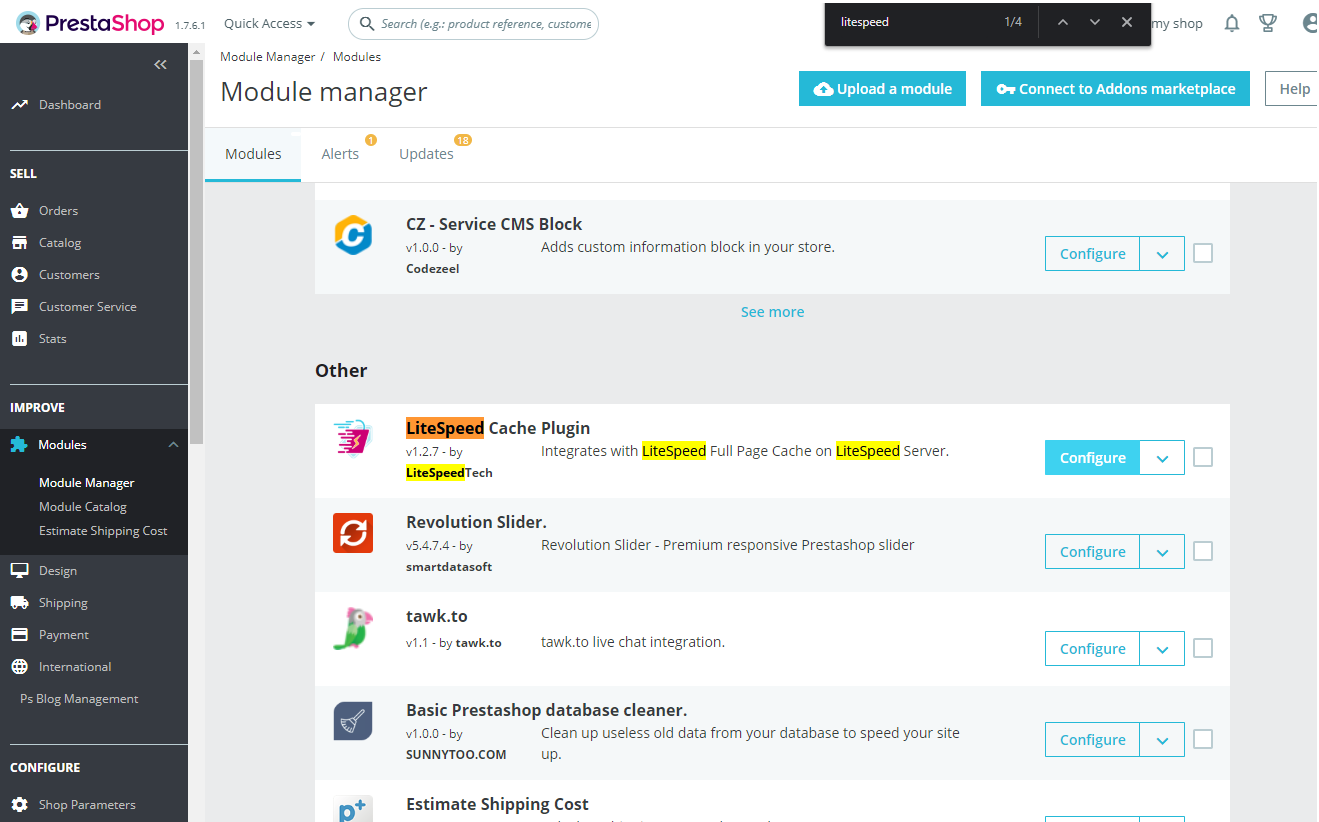The height and width of the screenshot is (822, 1319).
Task: Open dropdown next to Revolution Slider Configure
Action: [x=1162, y=552]
